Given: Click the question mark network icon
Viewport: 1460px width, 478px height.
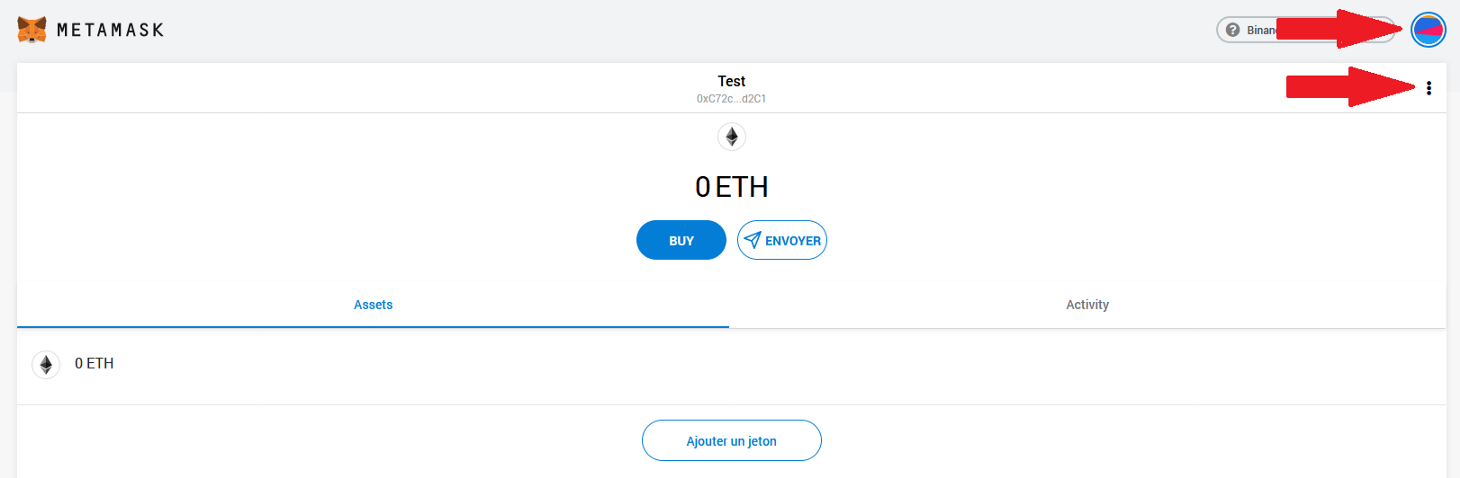Looking at the screenshot, I should coord(1233,30).
